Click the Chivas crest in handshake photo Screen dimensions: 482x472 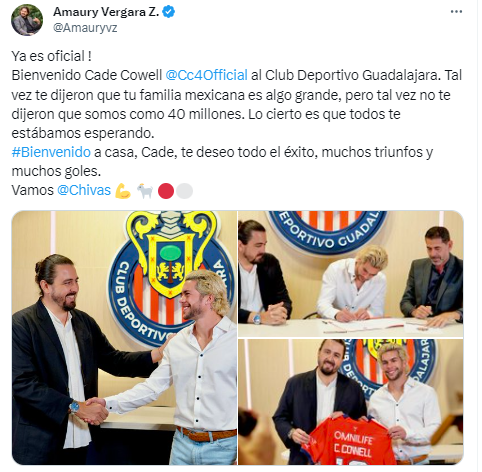pyautogui.click(x=170, y=277)
